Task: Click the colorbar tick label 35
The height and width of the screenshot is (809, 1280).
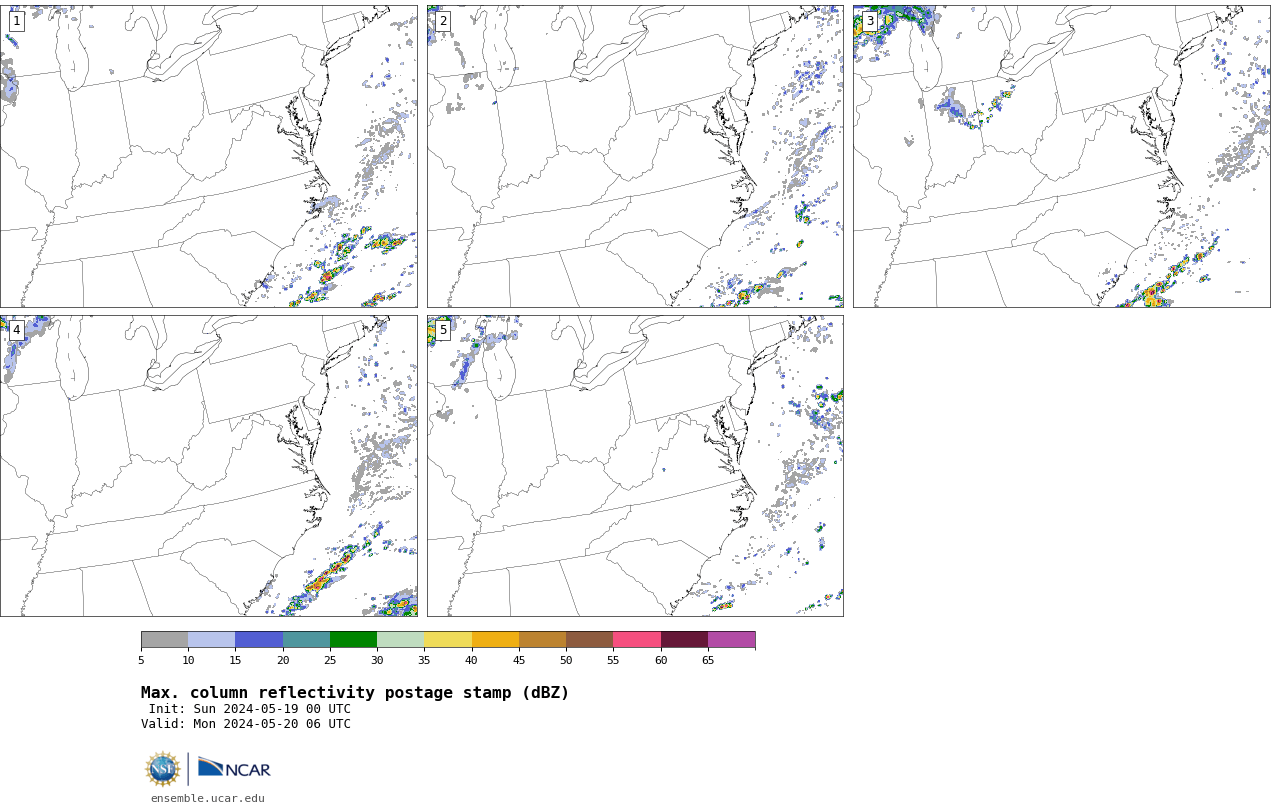Action: coord(424,660)
